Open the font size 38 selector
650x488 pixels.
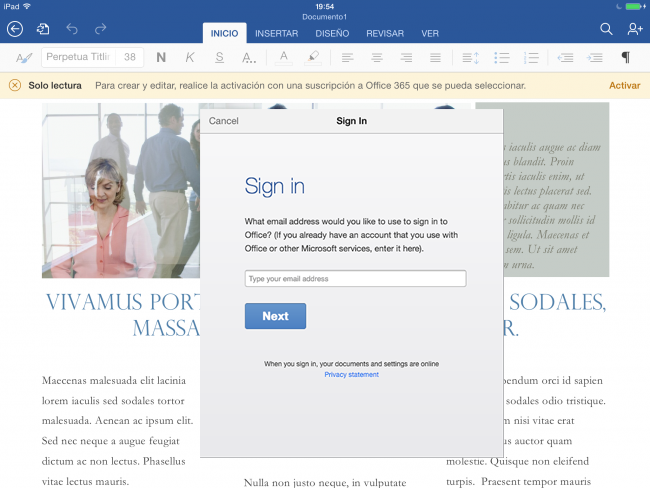coord(131,58)
